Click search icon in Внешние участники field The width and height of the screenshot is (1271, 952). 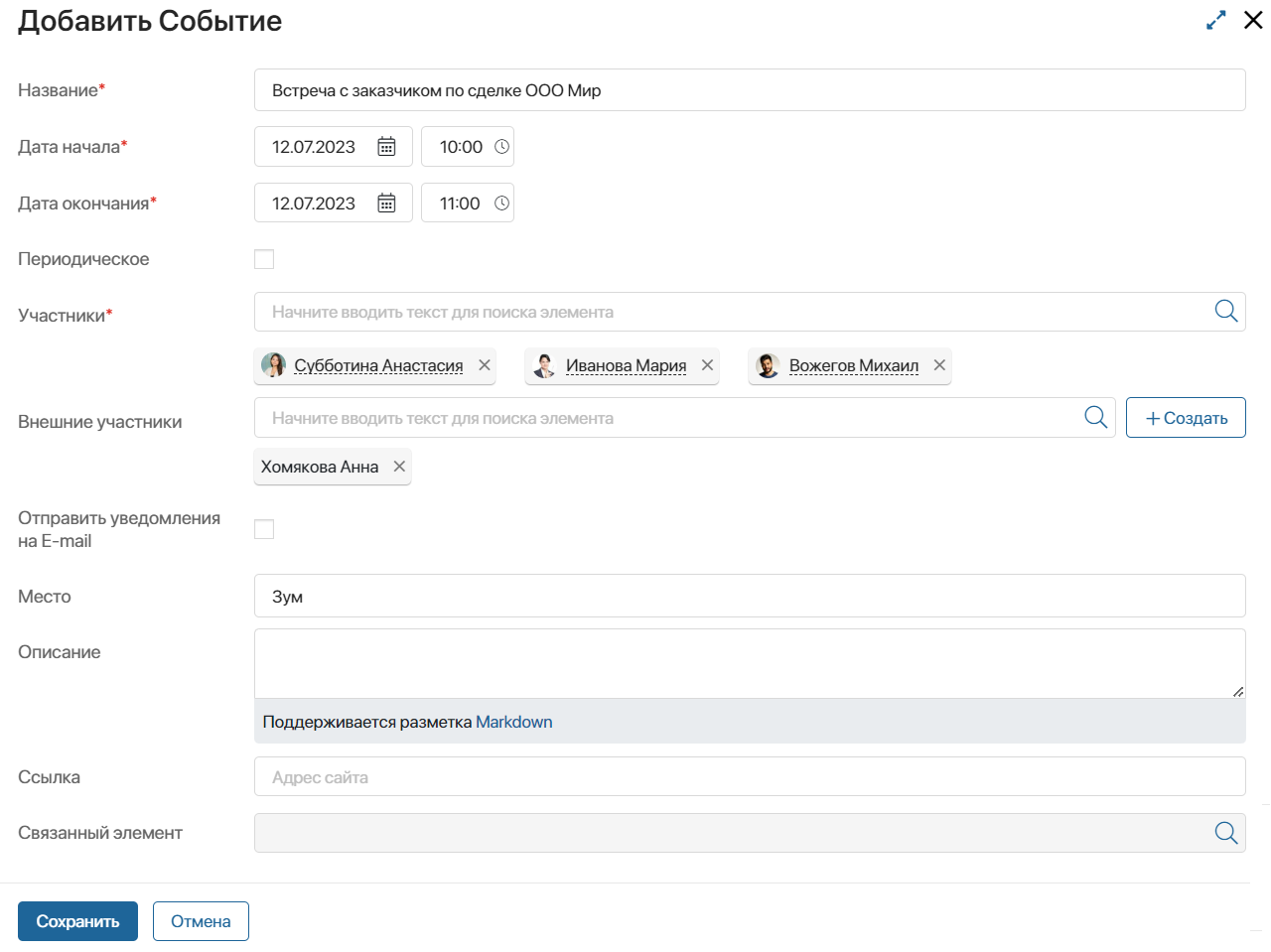[1095, 418]
